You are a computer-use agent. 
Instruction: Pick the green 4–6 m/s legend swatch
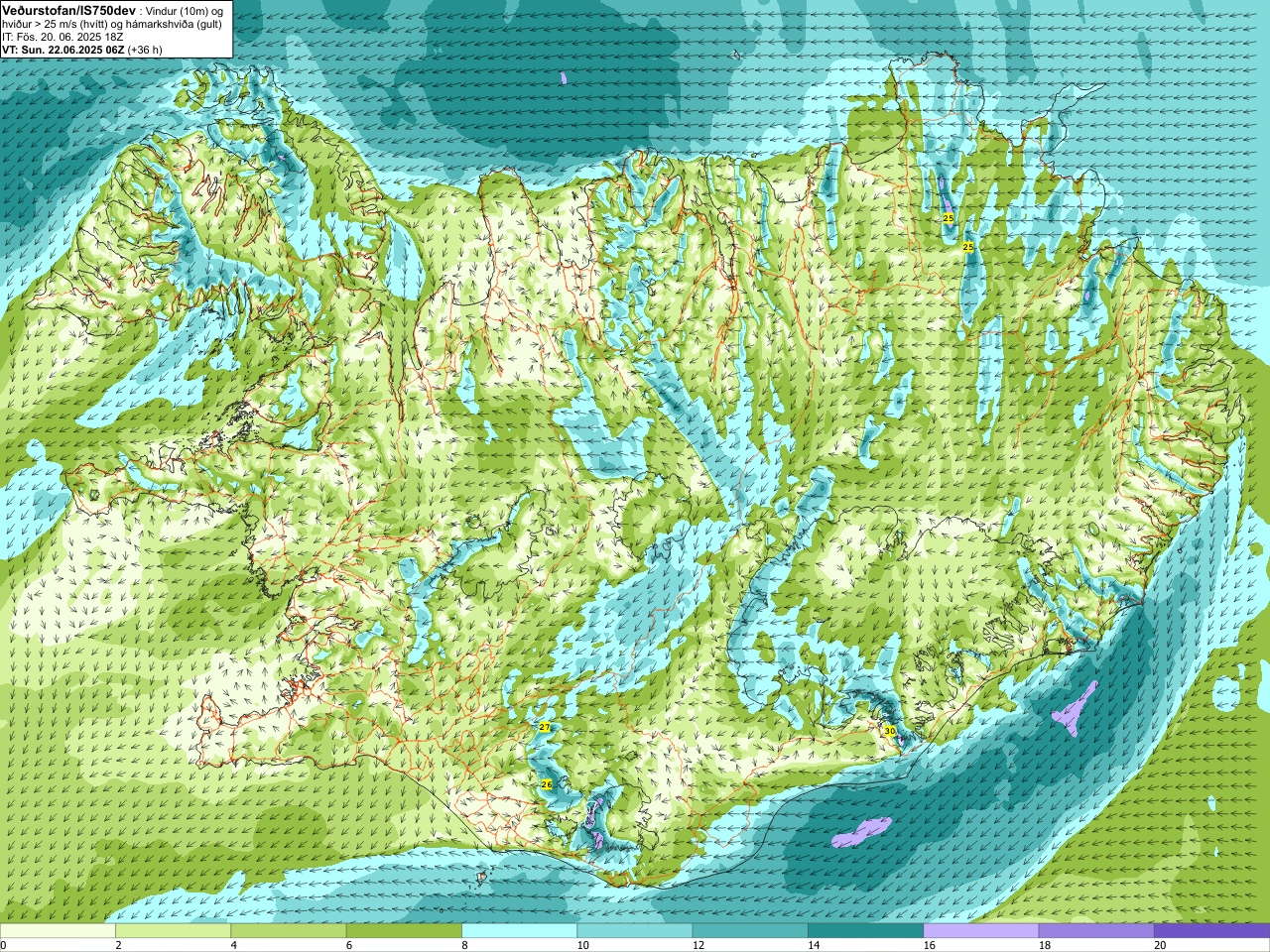click(288, 931)
